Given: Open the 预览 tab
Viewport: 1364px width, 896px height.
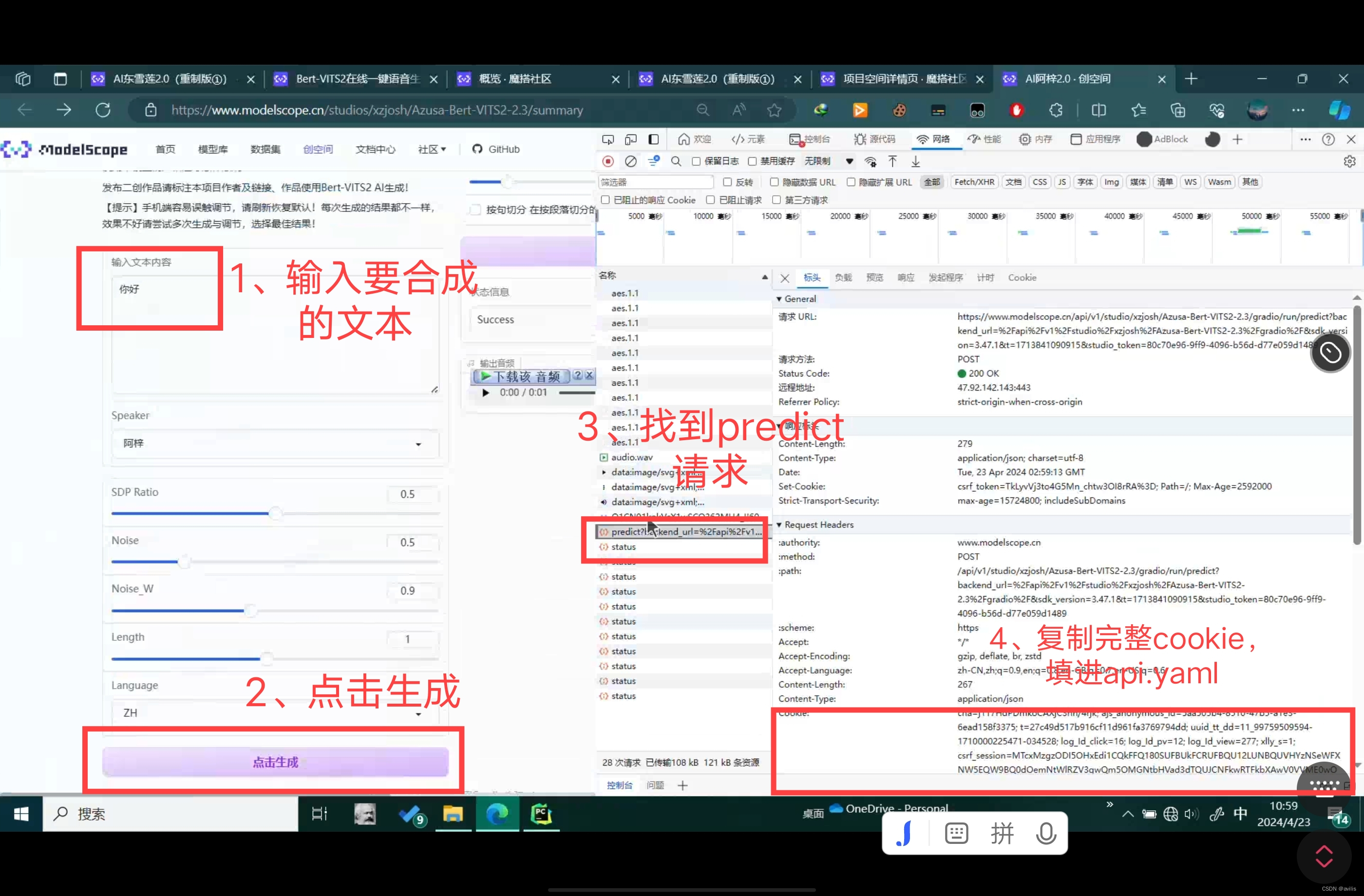Looking at the screenshot, I should [874, 278].
